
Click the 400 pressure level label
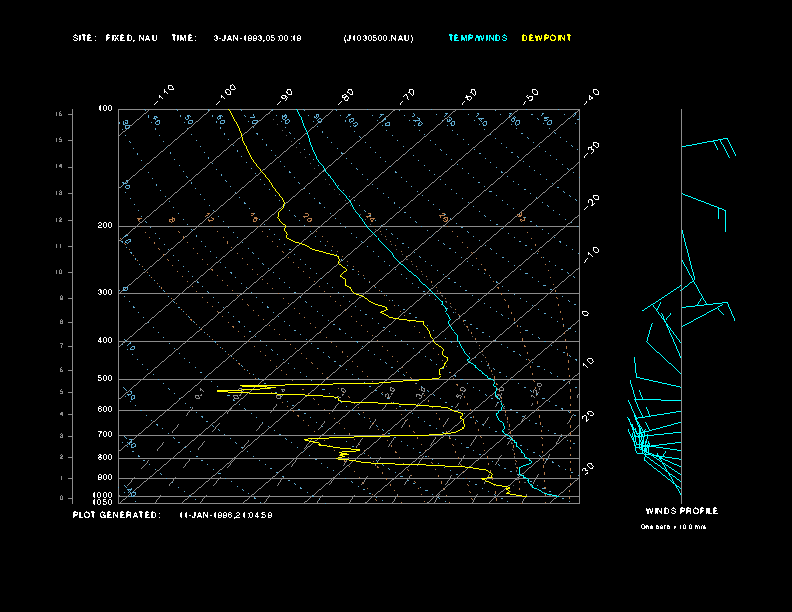(x=105, y=341)
